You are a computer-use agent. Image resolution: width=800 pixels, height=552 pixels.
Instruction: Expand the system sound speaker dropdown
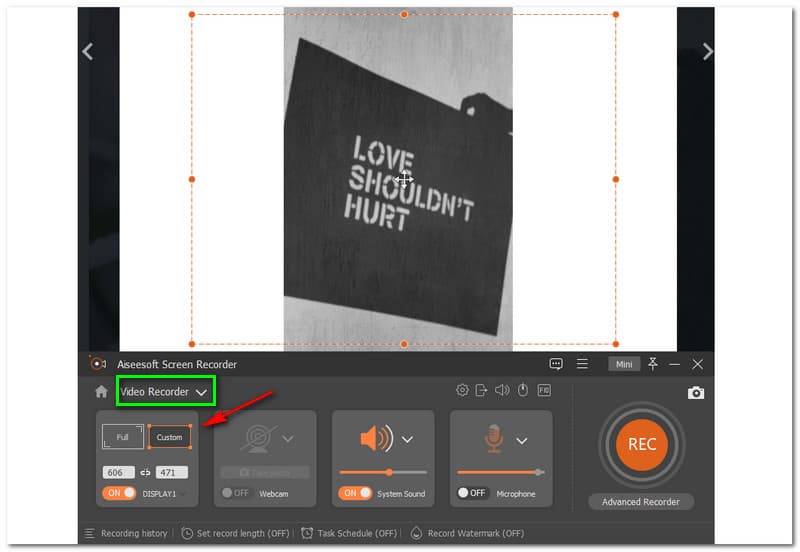(408, 439)
